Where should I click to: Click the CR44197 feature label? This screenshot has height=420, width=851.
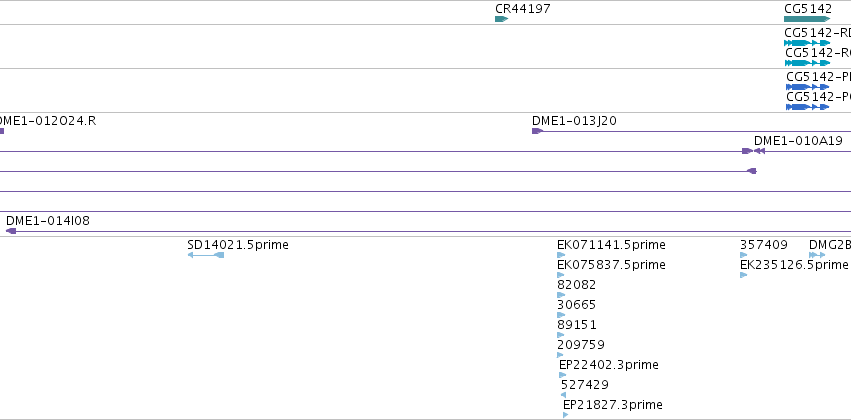click(x=523, y=9)
